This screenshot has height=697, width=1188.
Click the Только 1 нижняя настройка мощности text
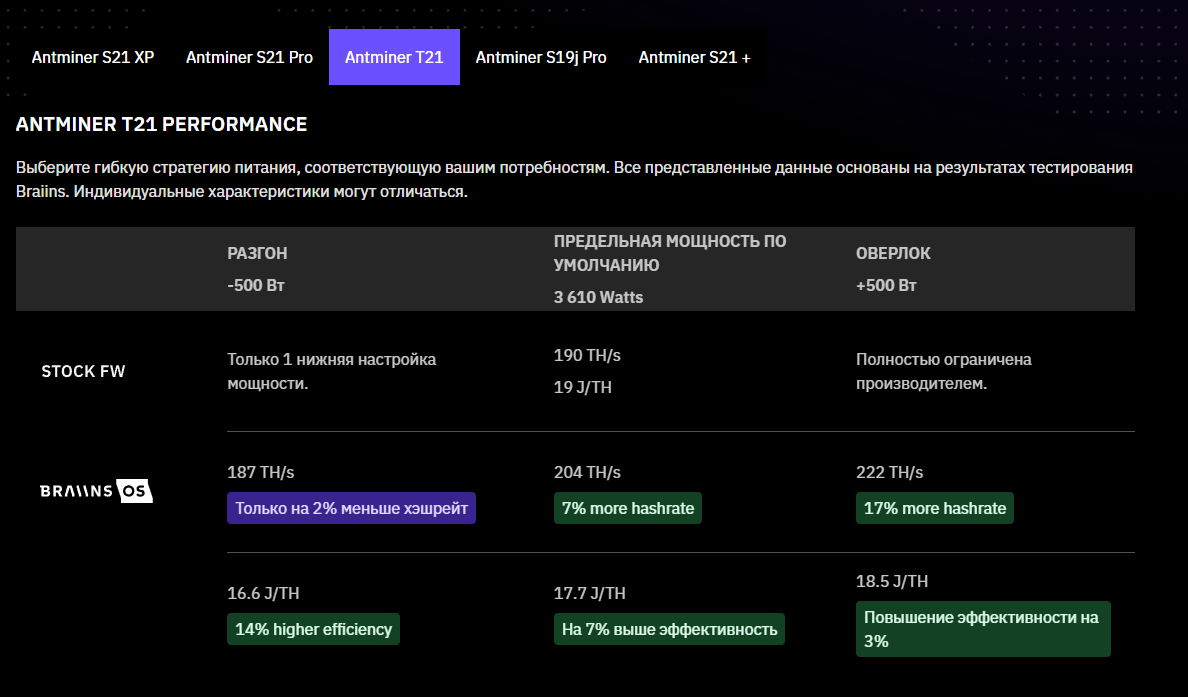[x=332, y=371]
